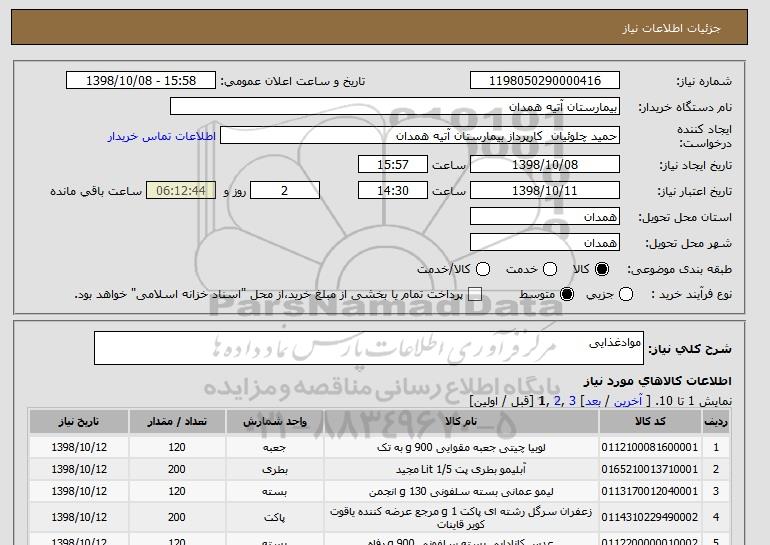Click unit پاکت in row 4
Screen dimensions: 770x545
point(275,518)
